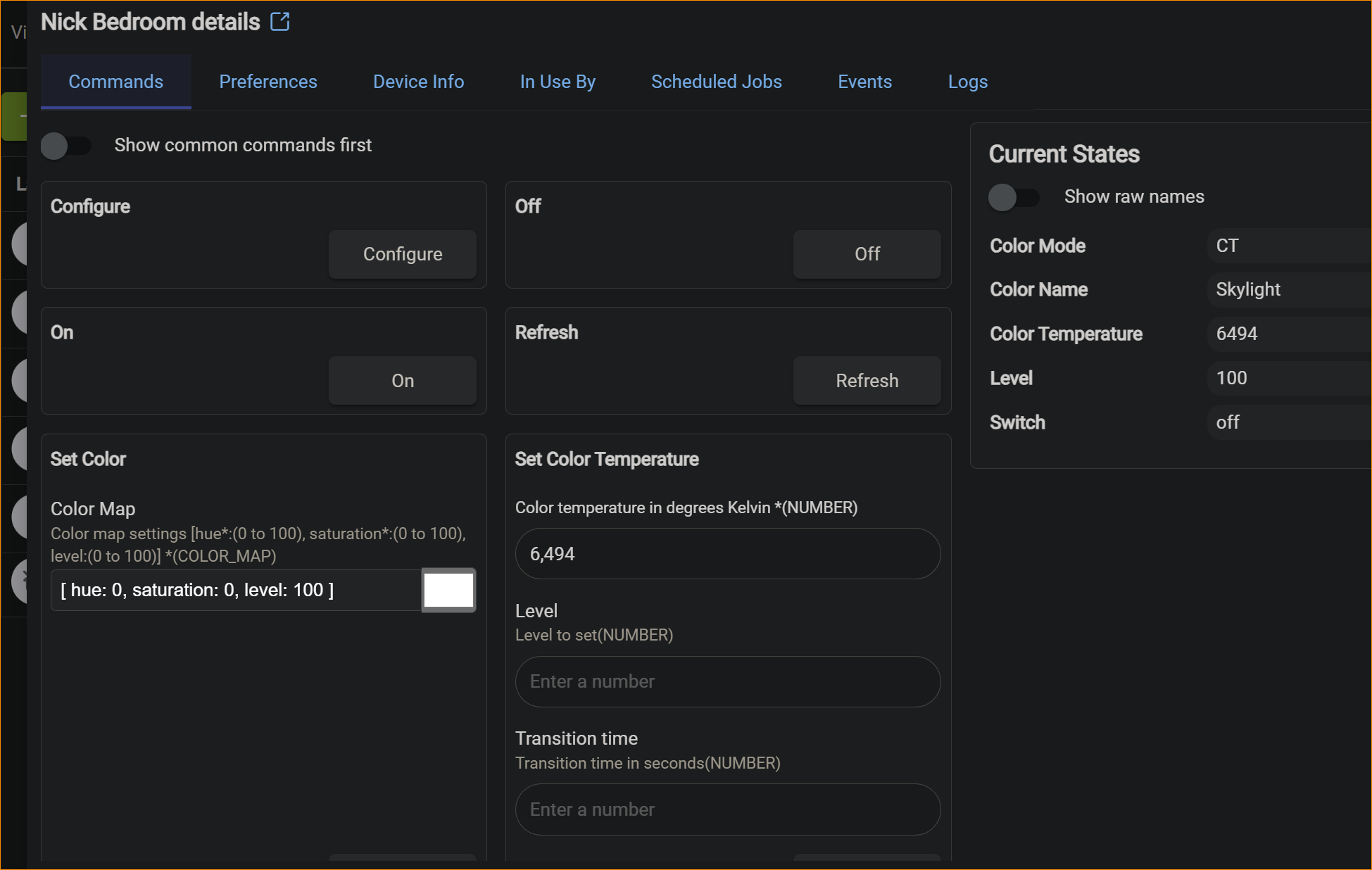This screenshot has width=1372, height=870.
Task: Focus the Level number input
Action: (x=727, y=681)
